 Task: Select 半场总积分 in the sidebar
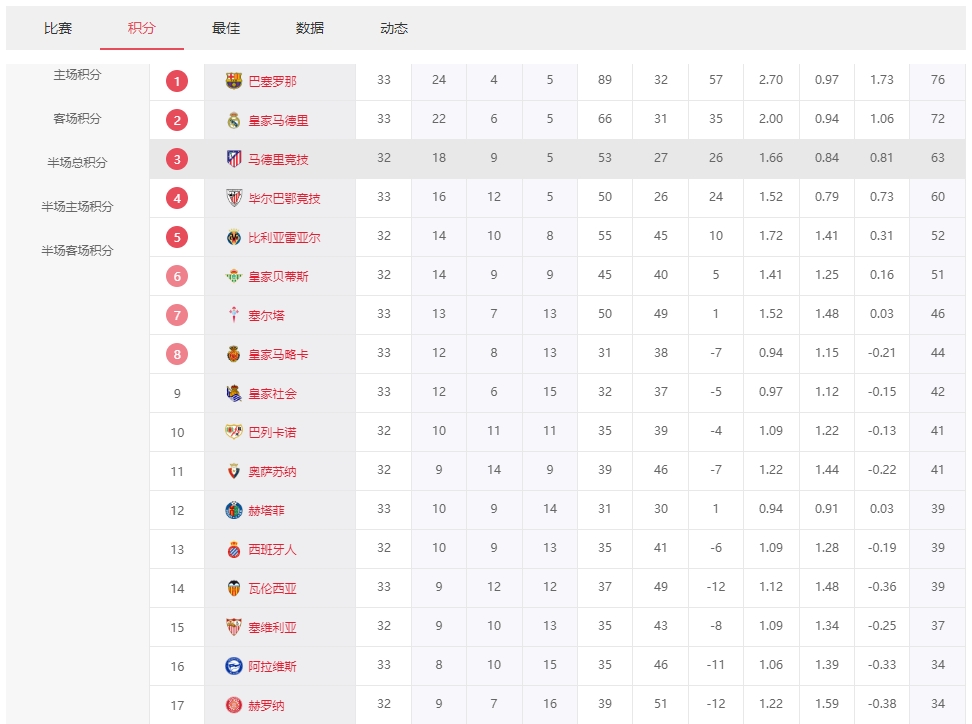point(77,163)
